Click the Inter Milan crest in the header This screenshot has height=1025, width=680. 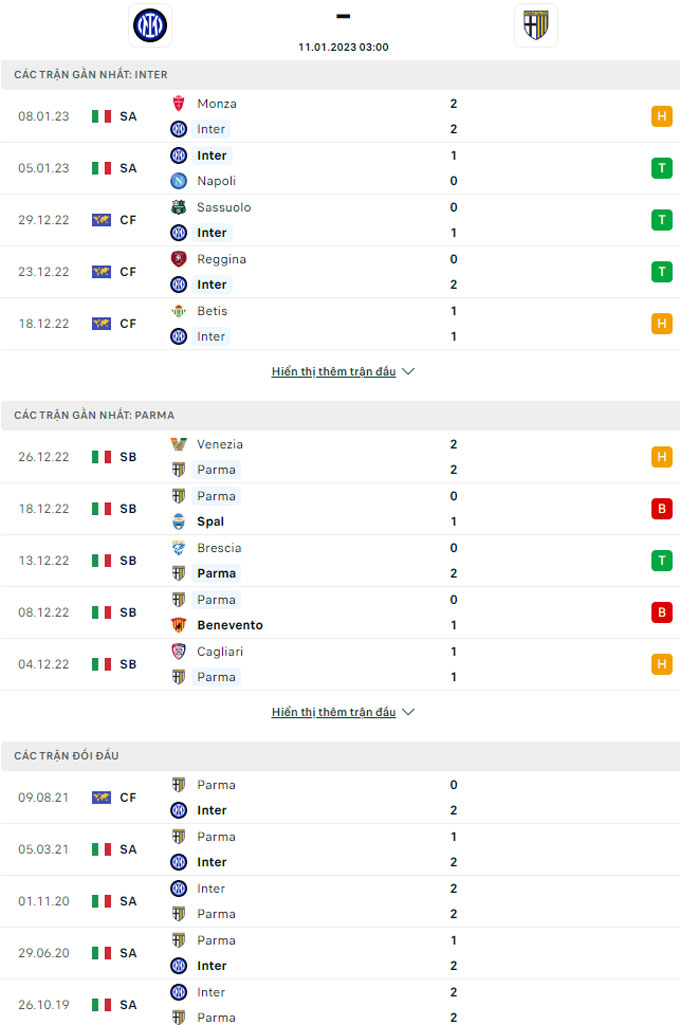coord(150,25)
